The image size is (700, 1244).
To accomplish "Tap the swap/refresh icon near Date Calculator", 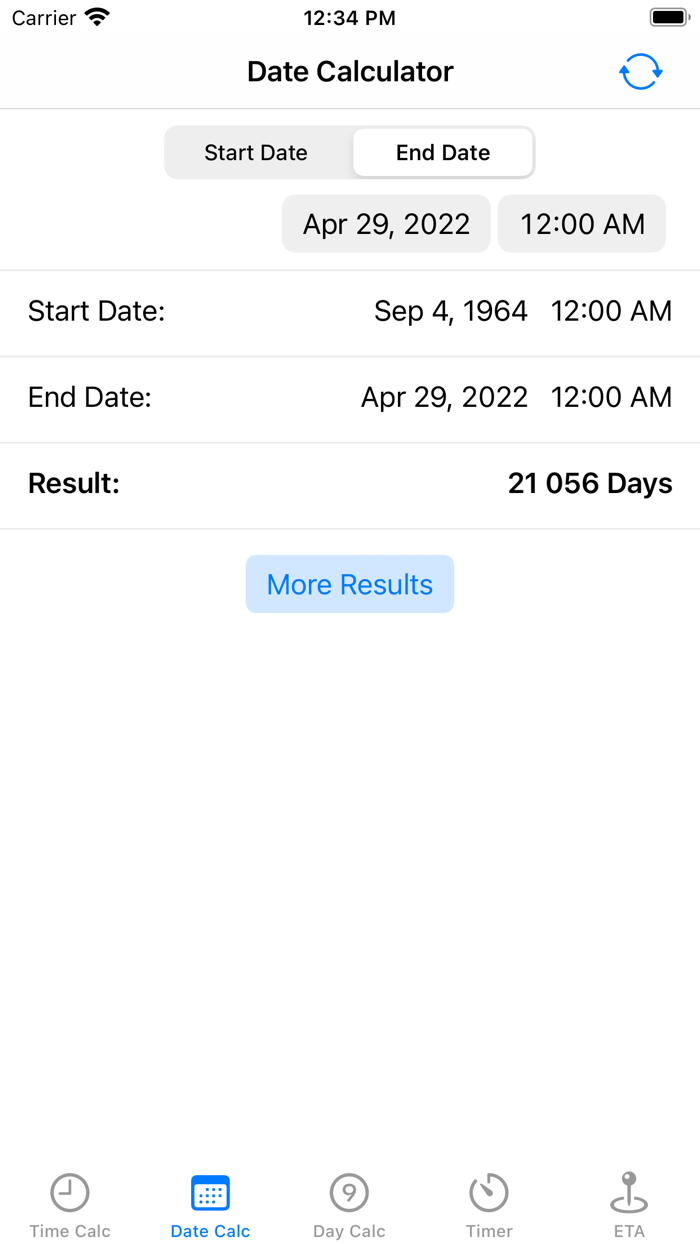I will tap(640, 71).
